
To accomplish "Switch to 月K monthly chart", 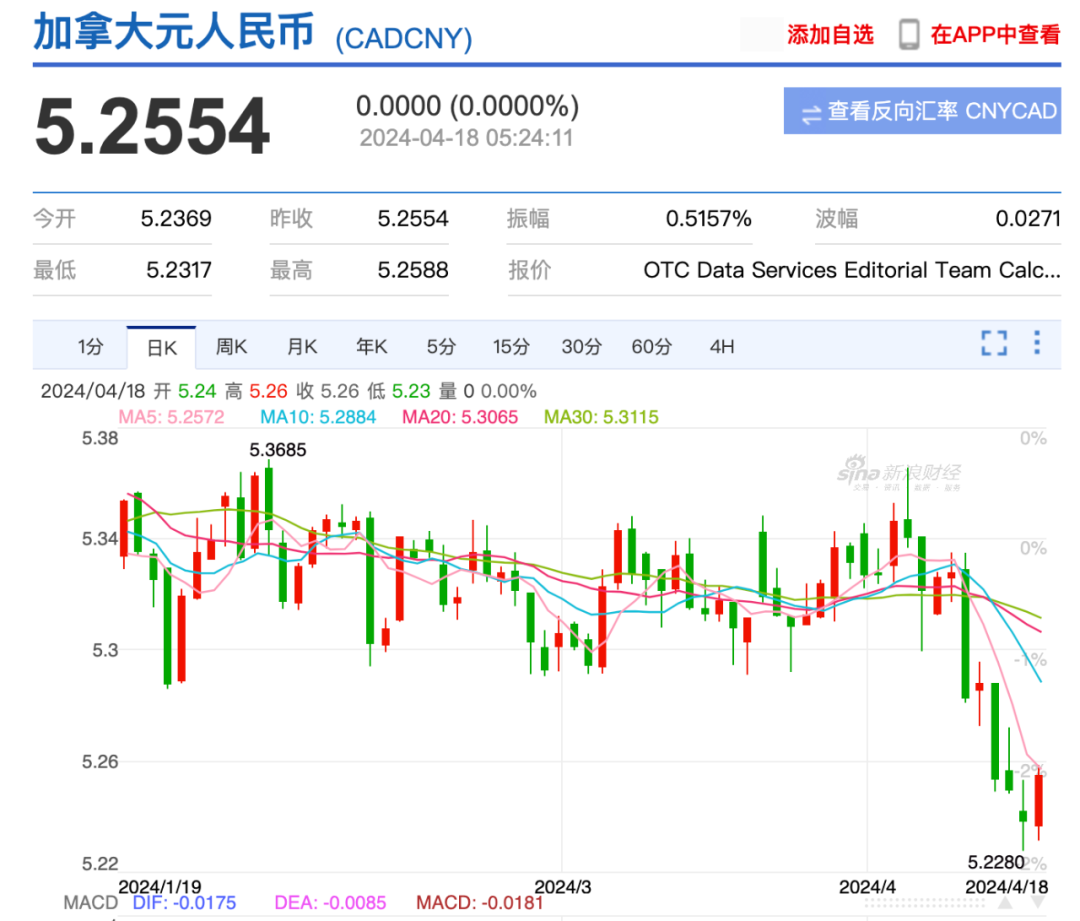I will click(302, 346).
